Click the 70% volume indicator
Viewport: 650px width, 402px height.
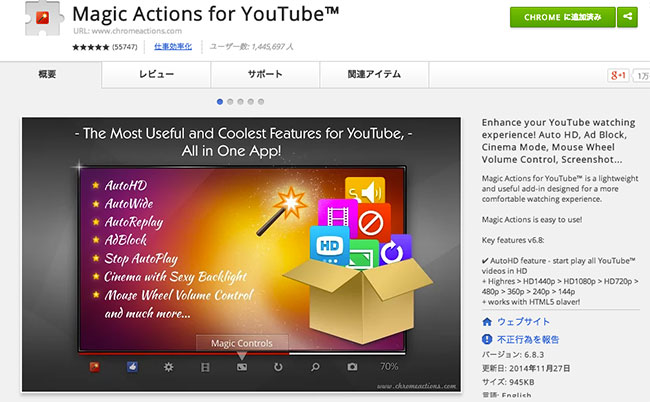(x=389, y=366)
